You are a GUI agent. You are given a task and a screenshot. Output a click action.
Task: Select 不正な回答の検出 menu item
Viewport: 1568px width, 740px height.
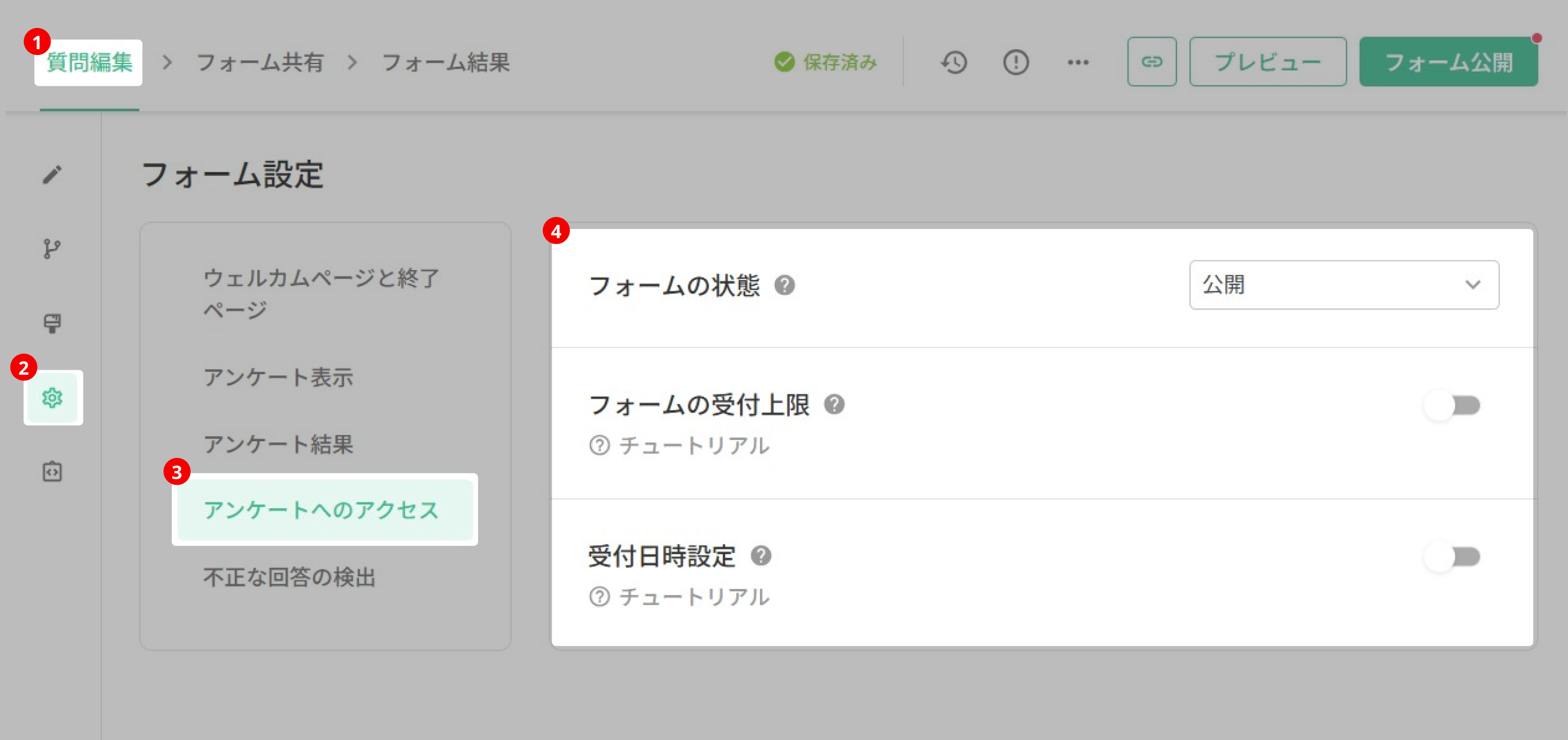click(289, 577)
